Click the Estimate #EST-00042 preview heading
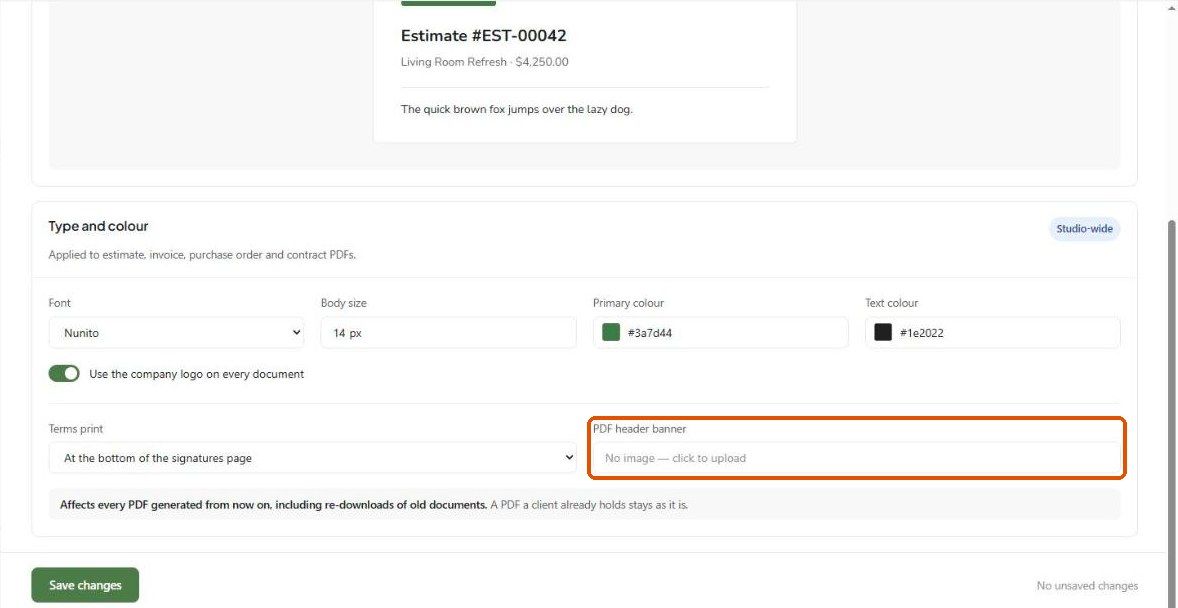This screenshot has height=608, width=1178. click(x=484, y=35)
